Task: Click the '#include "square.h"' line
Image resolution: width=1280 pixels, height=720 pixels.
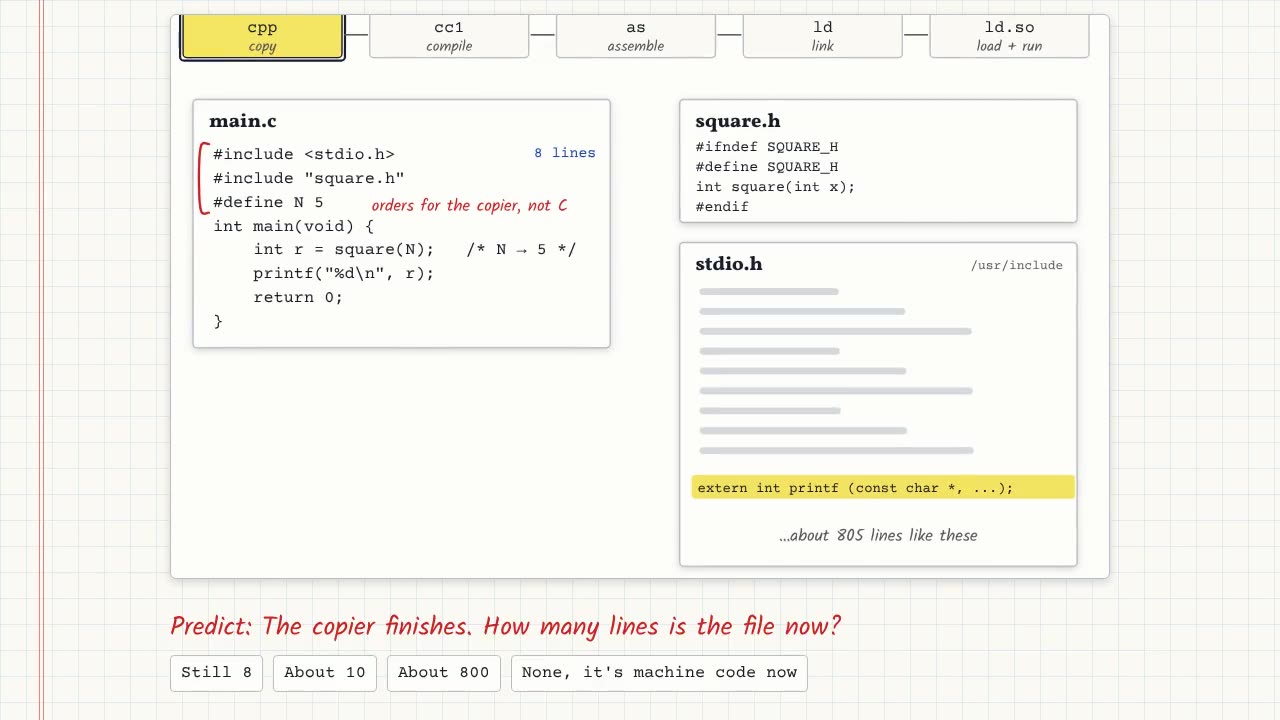Action: (x=309, y=178)
